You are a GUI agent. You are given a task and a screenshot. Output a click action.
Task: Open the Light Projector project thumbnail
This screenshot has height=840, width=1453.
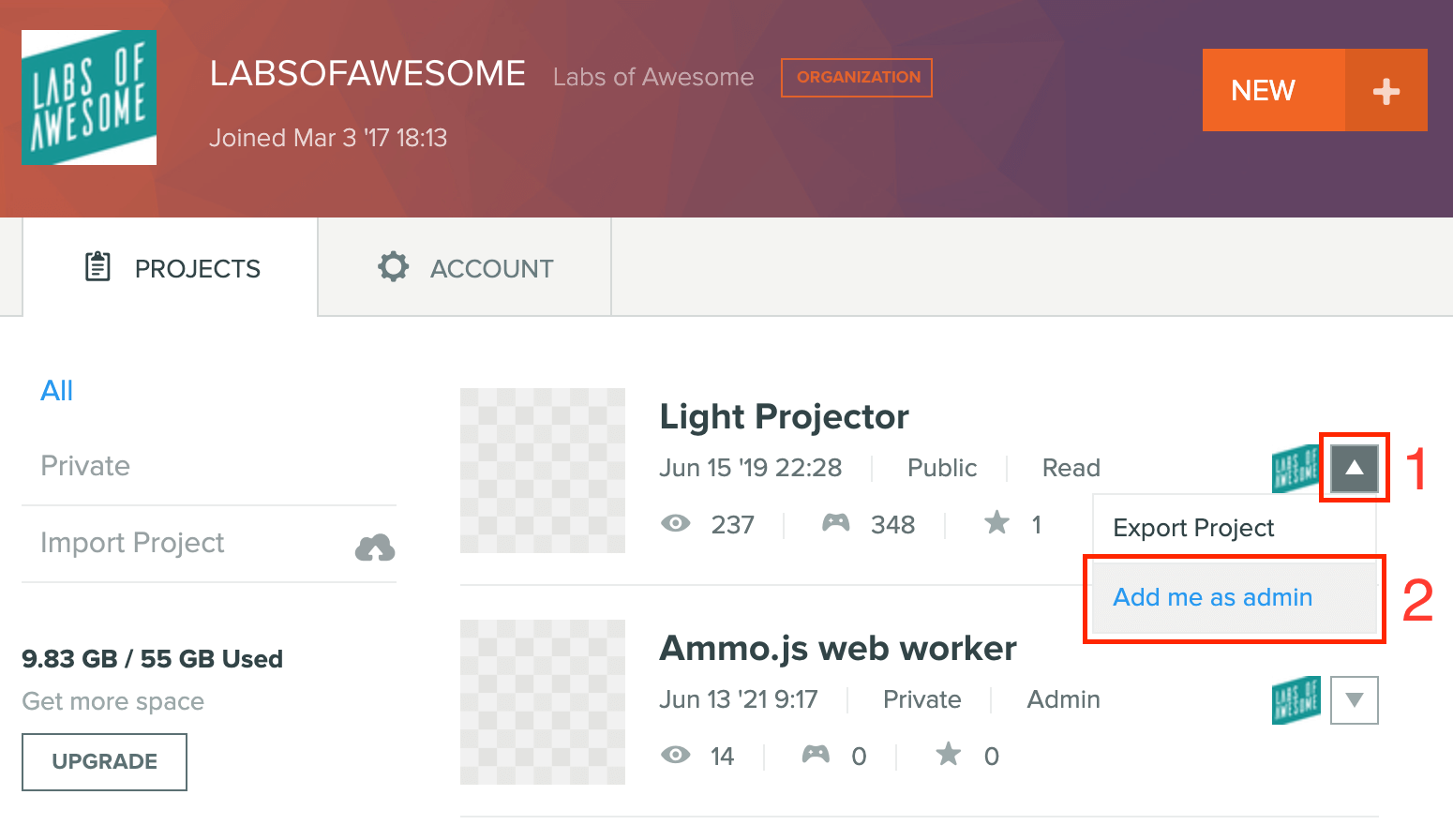coord(543,471)
